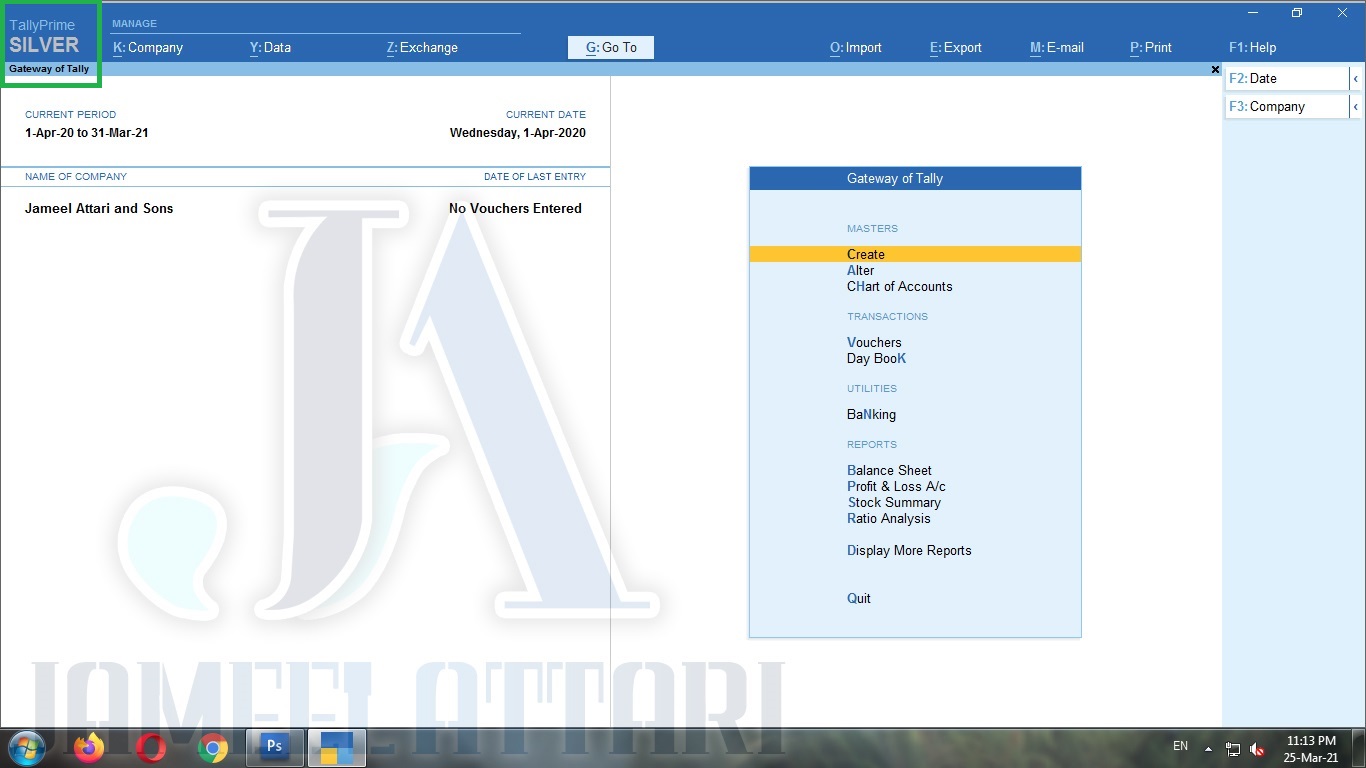
Task: Click Quit in Gateway of Tally
Action: tap(859, 598)
